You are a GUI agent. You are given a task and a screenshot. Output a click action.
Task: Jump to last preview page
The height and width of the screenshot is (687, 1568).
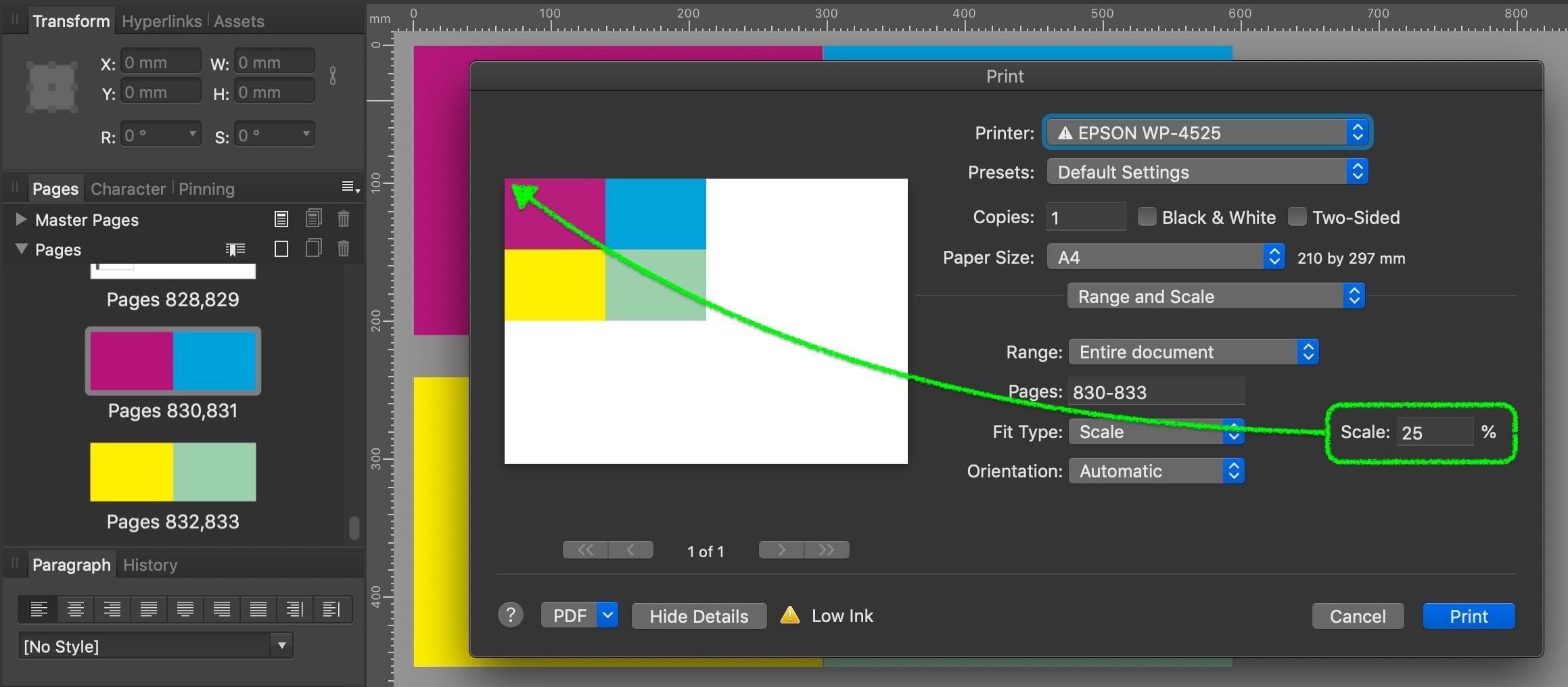point(827,550)
